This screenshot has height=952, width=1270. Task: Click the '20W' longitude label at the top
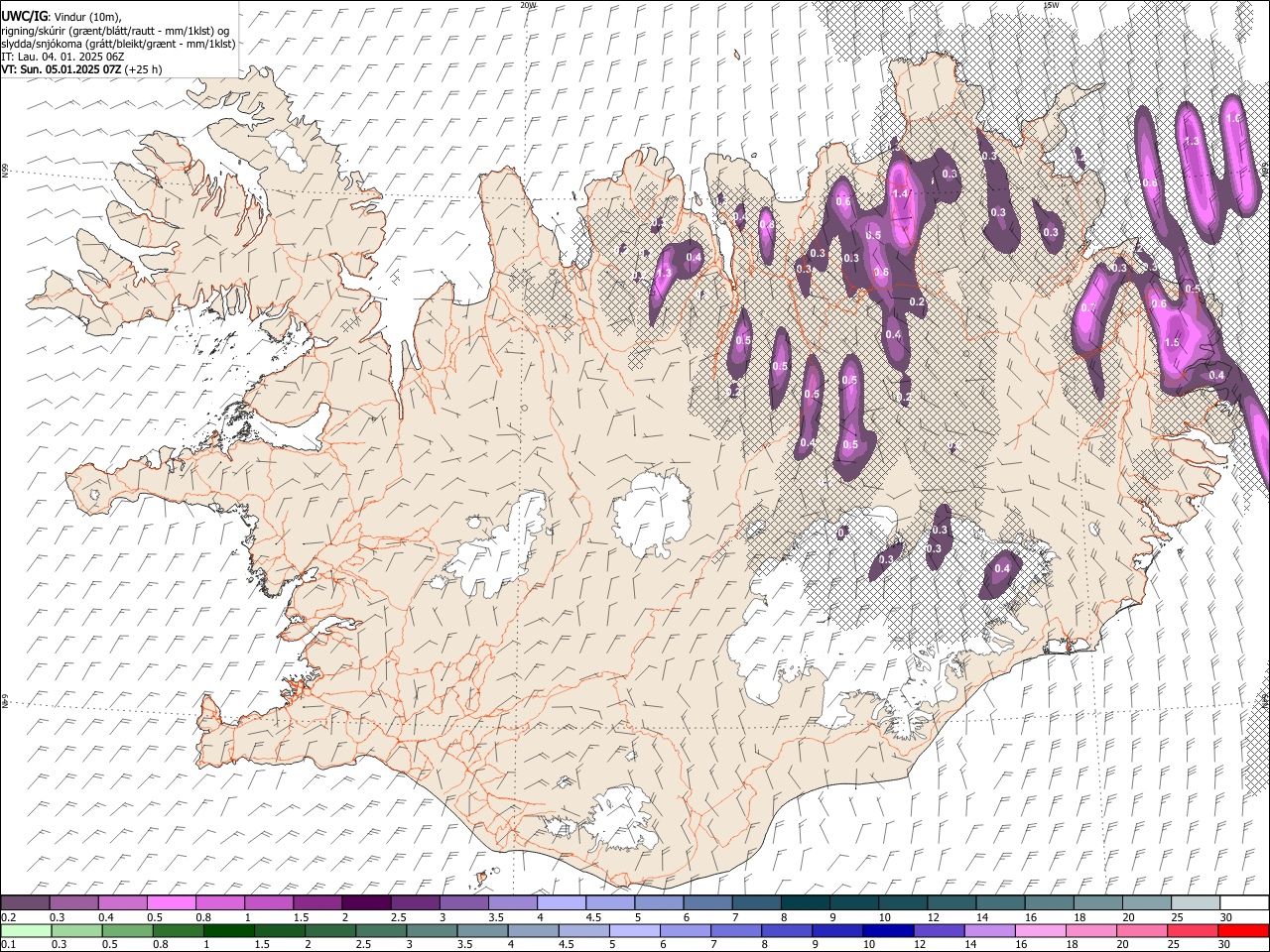(x=528, y=5)
